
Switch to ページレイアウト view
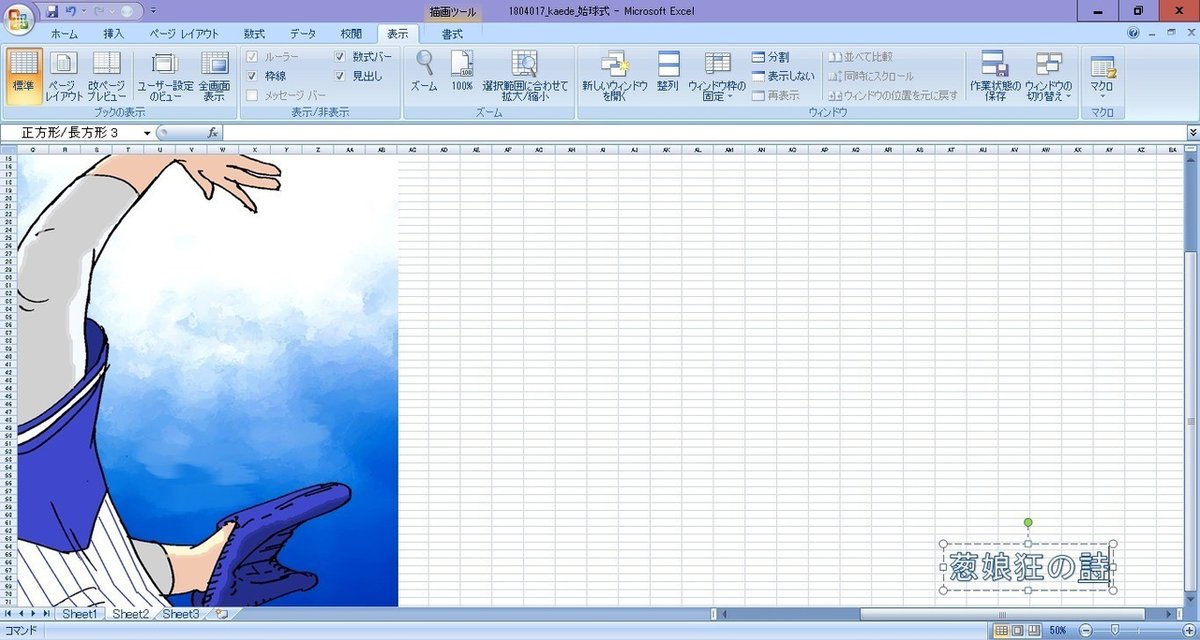64,76
